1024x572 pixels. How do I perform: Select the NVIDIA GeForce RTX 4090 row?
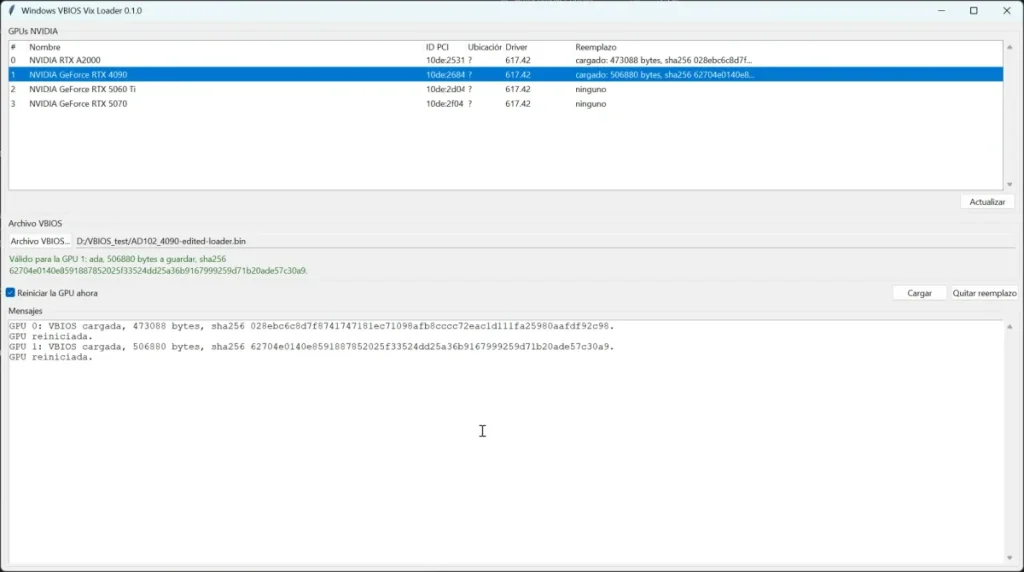[x=505, y=74]
